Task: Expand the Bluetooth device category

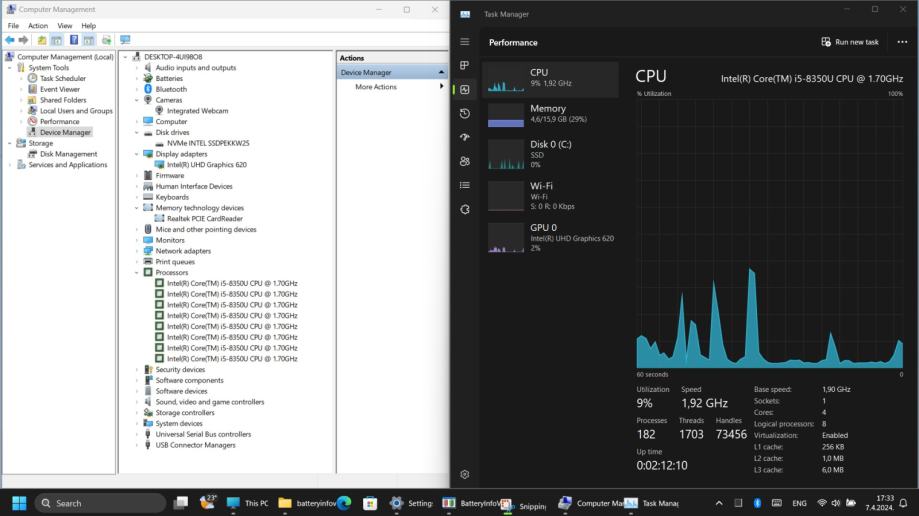Action: [x=137, y=89]
